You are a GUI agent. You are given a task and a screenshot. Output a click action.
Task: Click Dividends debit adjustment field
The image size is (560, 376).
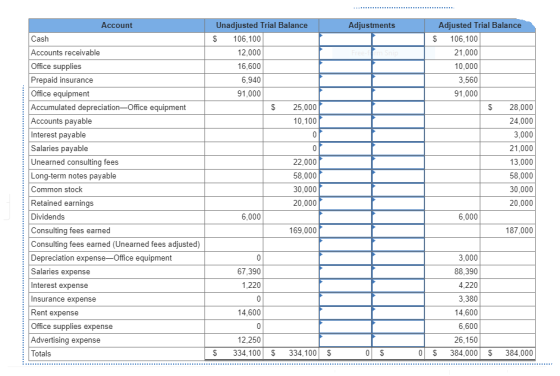[x=345, y=217]
